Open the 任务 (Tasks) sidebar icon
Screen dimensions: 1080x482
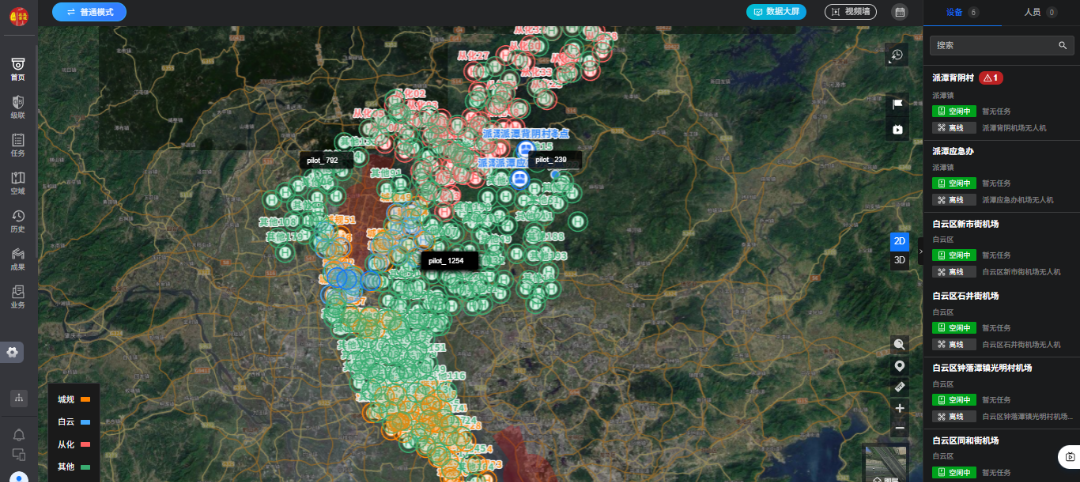[18, 144]
